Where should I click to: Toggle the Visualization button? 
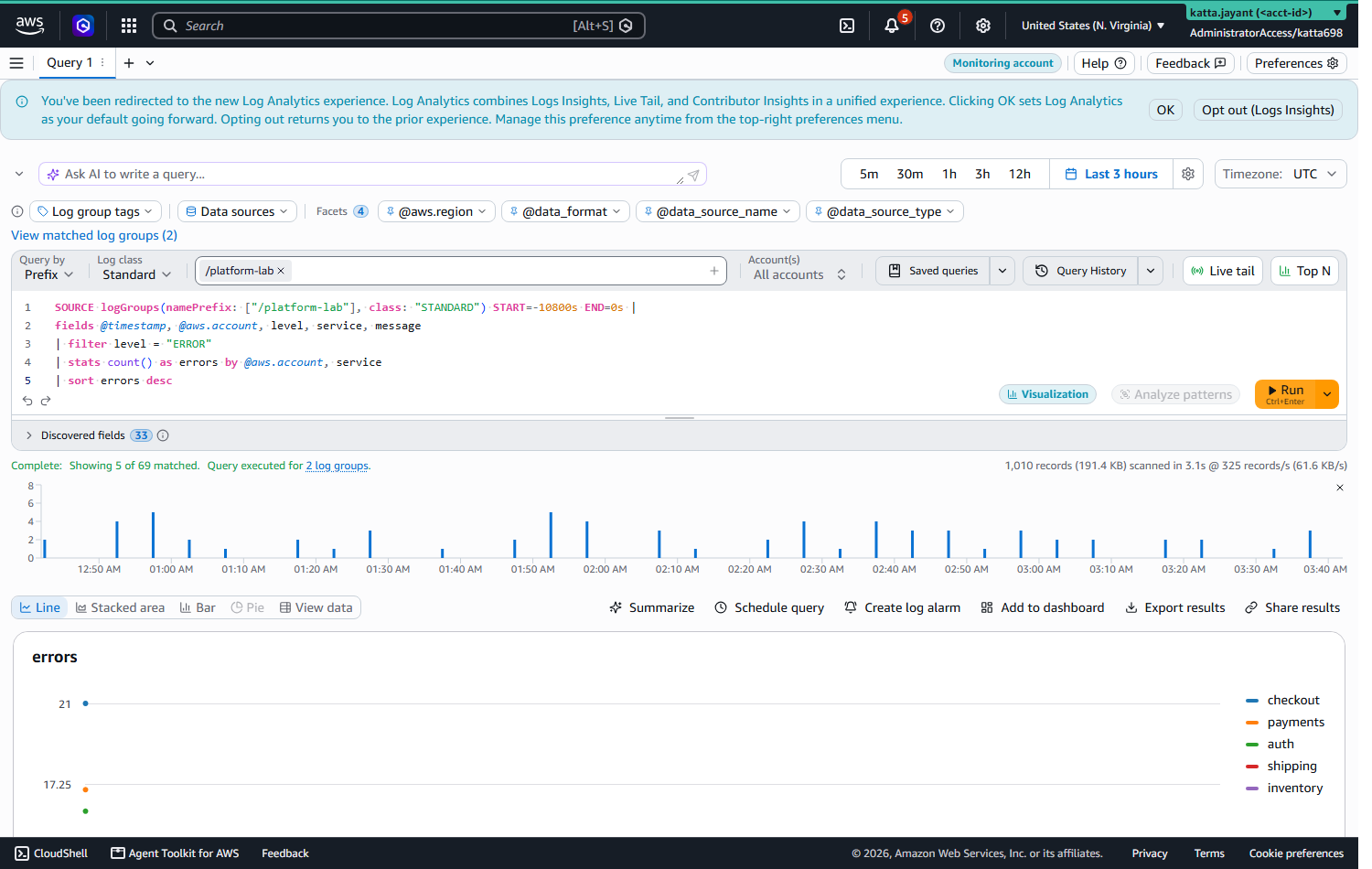pos(1047,394)
